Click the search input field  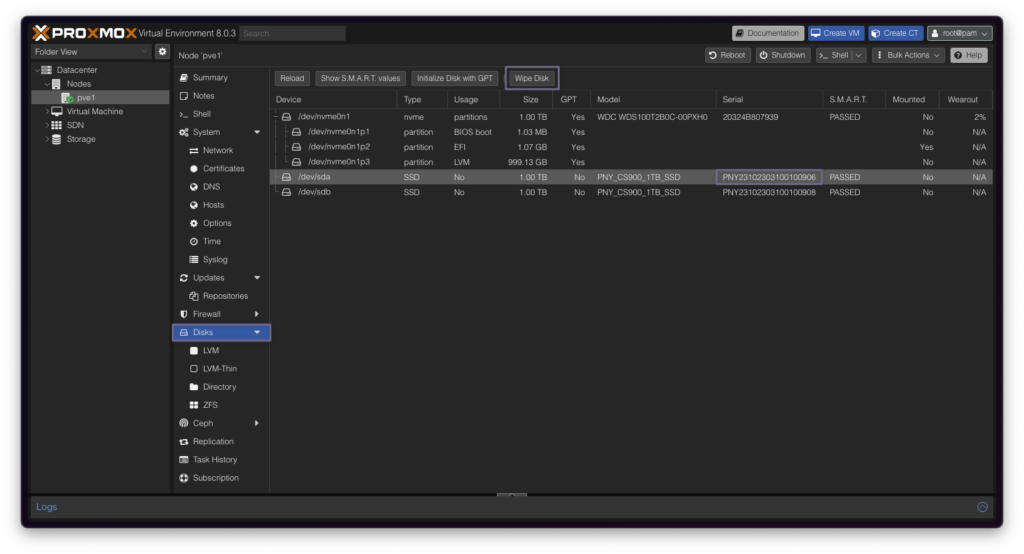click(292, 33)
